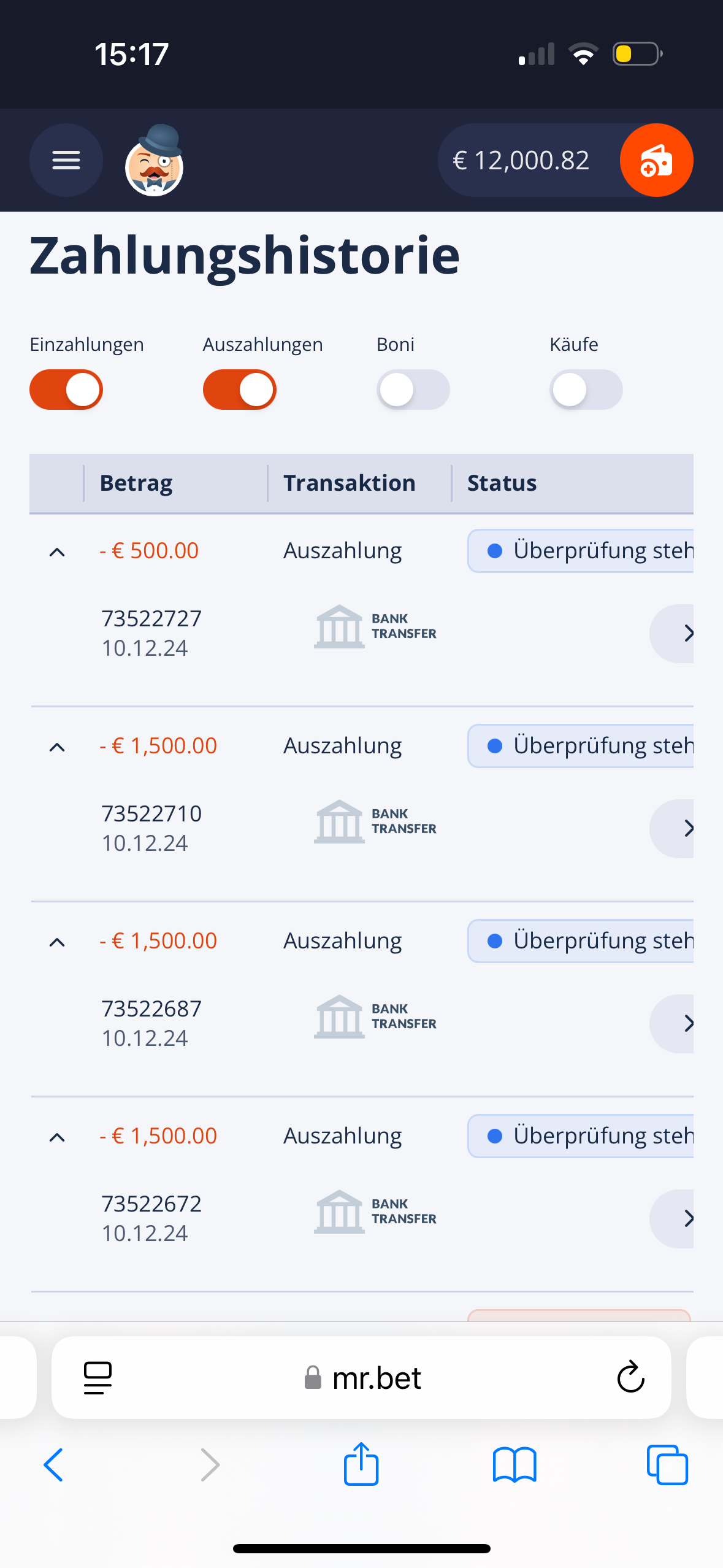This screenshot has width=723, height=1568.
Task: Tap Safari's share icon
Action: click(361, 1464)
